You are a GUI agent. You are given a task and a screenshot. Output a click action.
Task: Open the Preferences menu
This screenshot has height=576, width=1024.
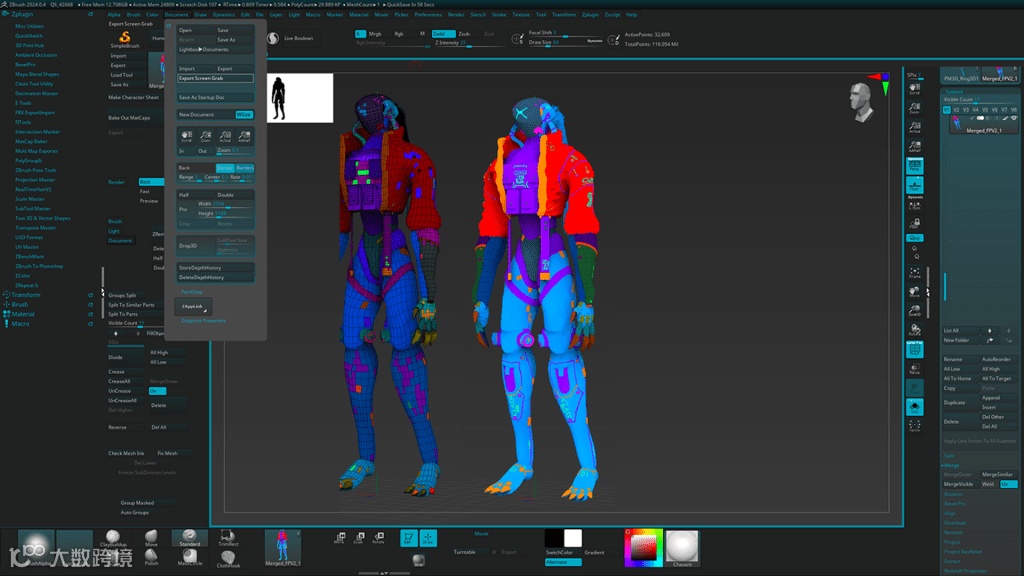click(428, 15)
